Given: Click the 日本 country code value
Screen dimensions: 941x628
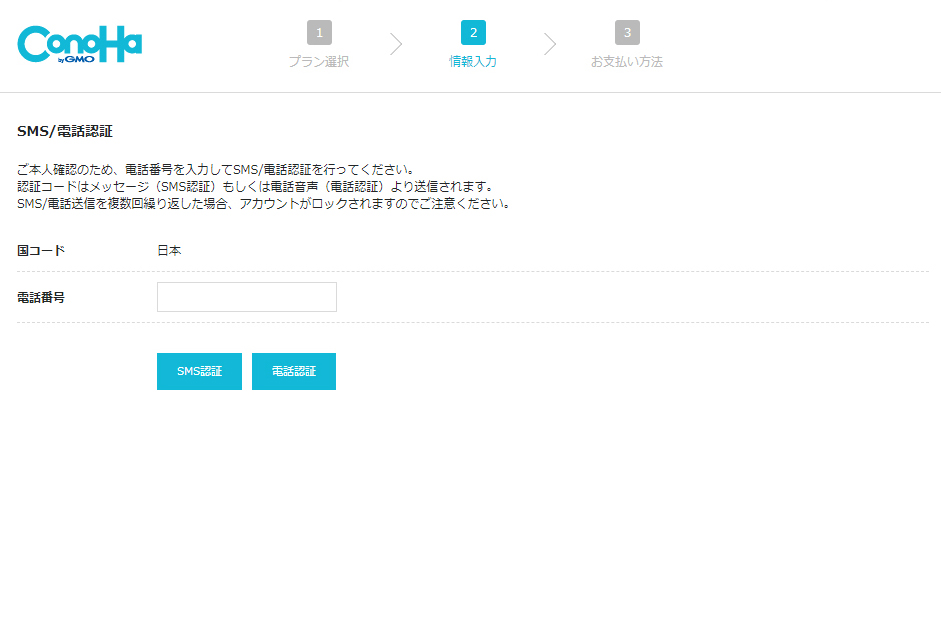Looking at the screenshot, I should click(169, 250).
